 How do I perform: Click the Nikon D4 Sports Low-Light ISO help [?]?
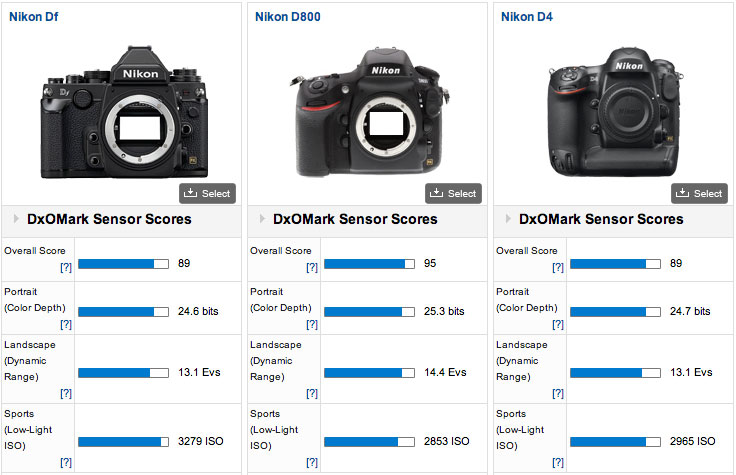point(558,462)
